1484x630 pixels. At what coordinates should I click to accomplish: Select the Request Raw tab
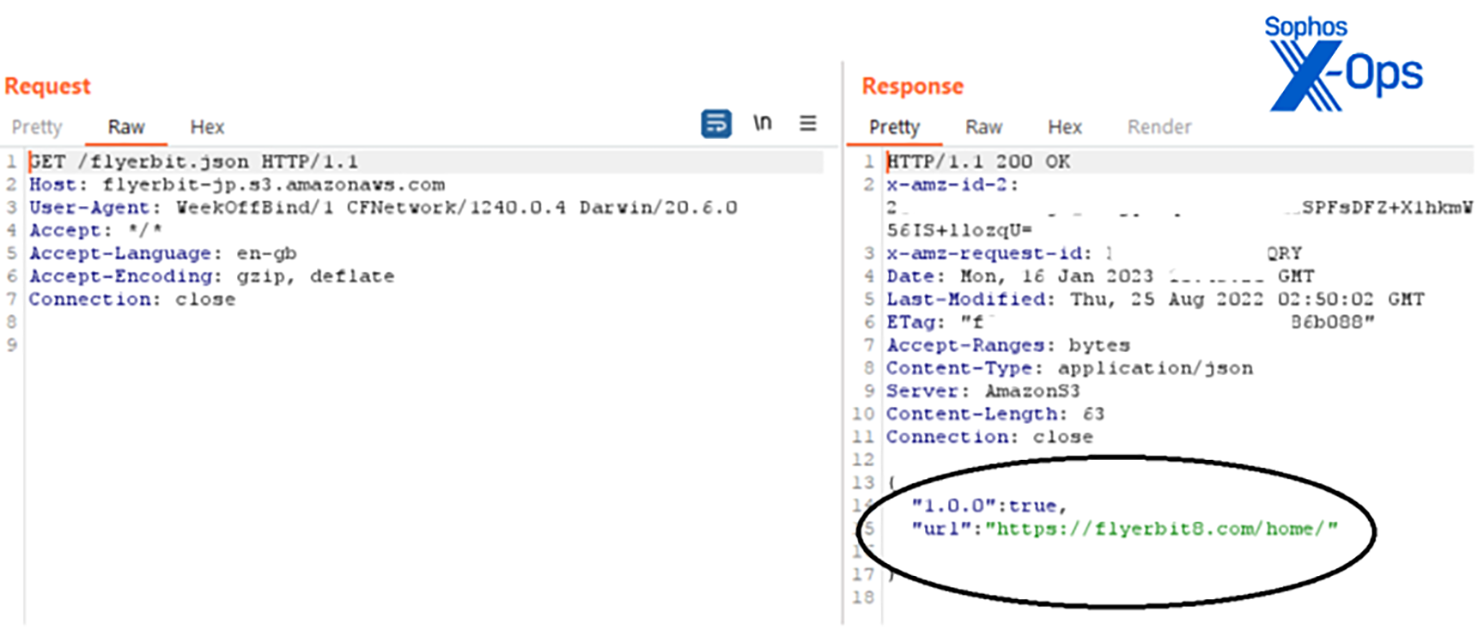coord(126,127)
